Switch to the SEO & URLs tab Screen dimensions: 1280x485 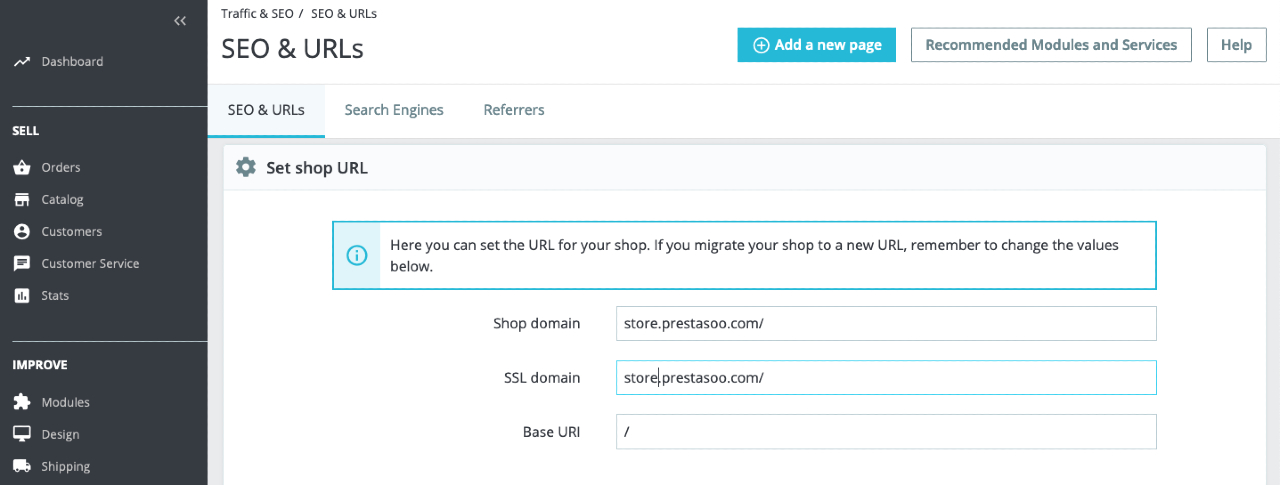click(x=266, y=110)
